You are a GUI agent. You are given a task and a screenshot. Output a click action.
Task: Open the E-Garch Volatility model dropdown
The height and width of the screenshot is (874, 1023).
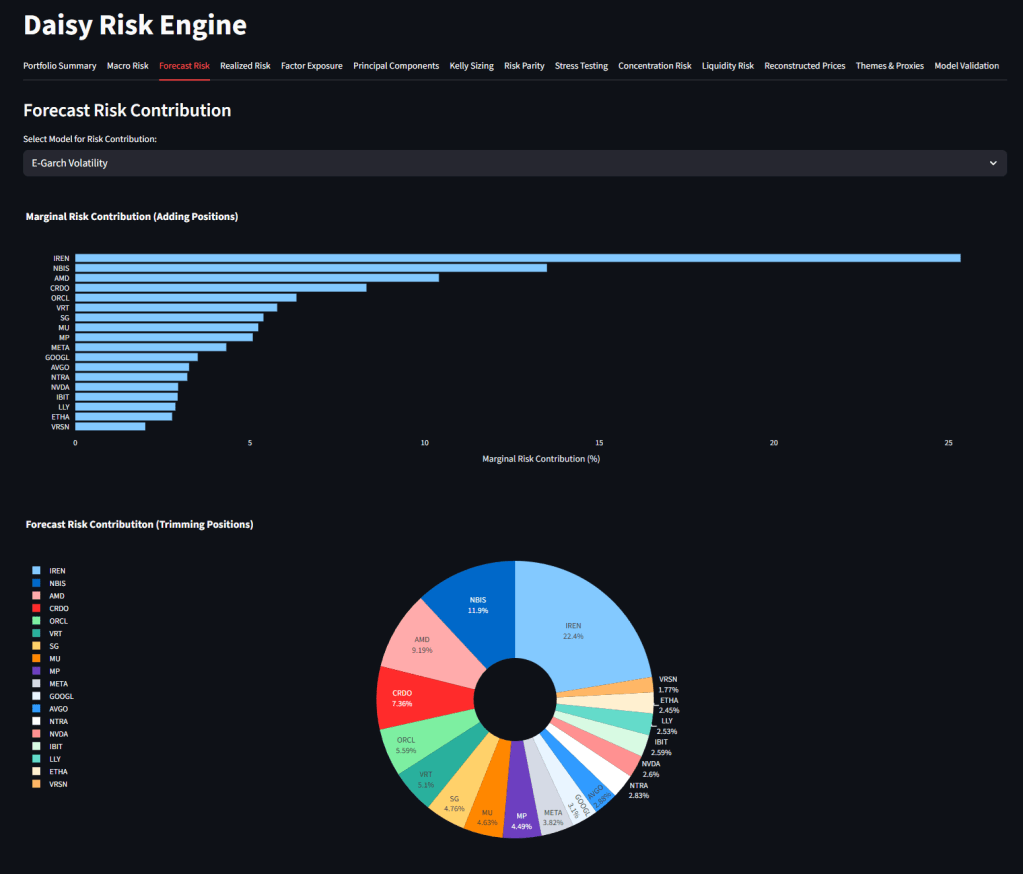500,163
